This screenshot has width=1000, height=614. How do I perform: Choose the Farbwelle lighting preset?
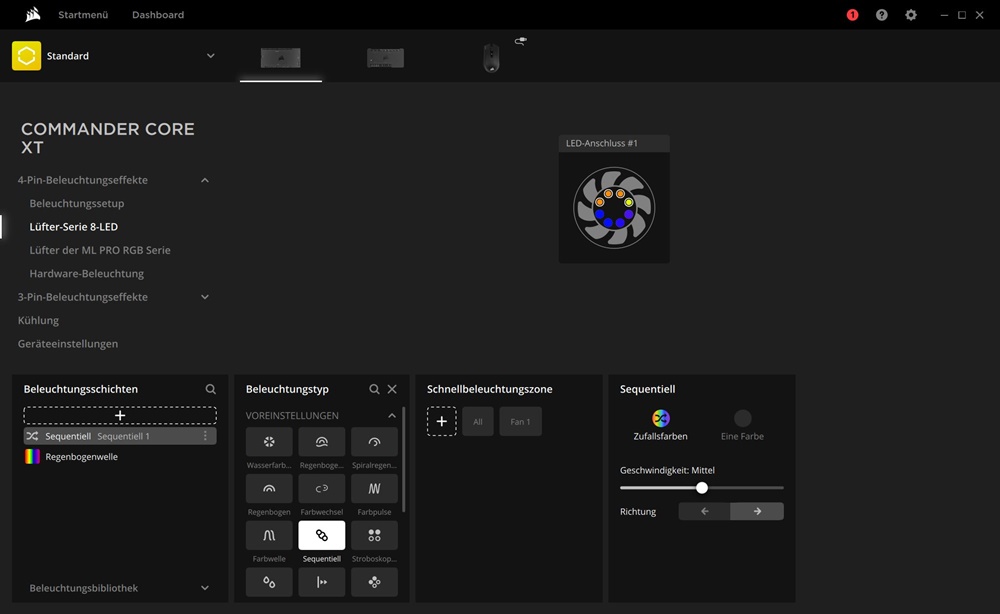[269, 536]
